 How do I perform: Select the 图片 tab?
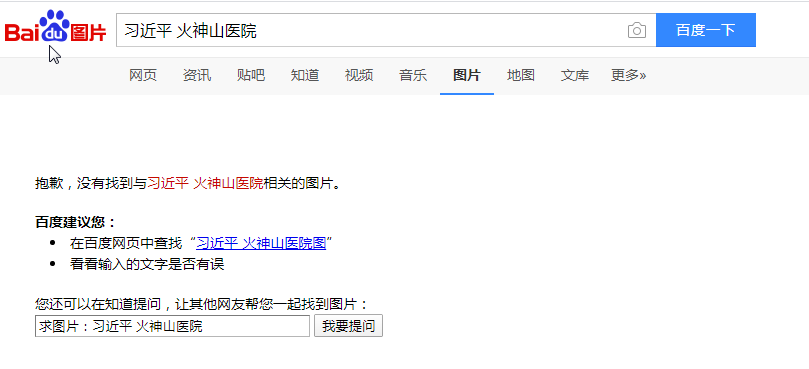point(467,75)
